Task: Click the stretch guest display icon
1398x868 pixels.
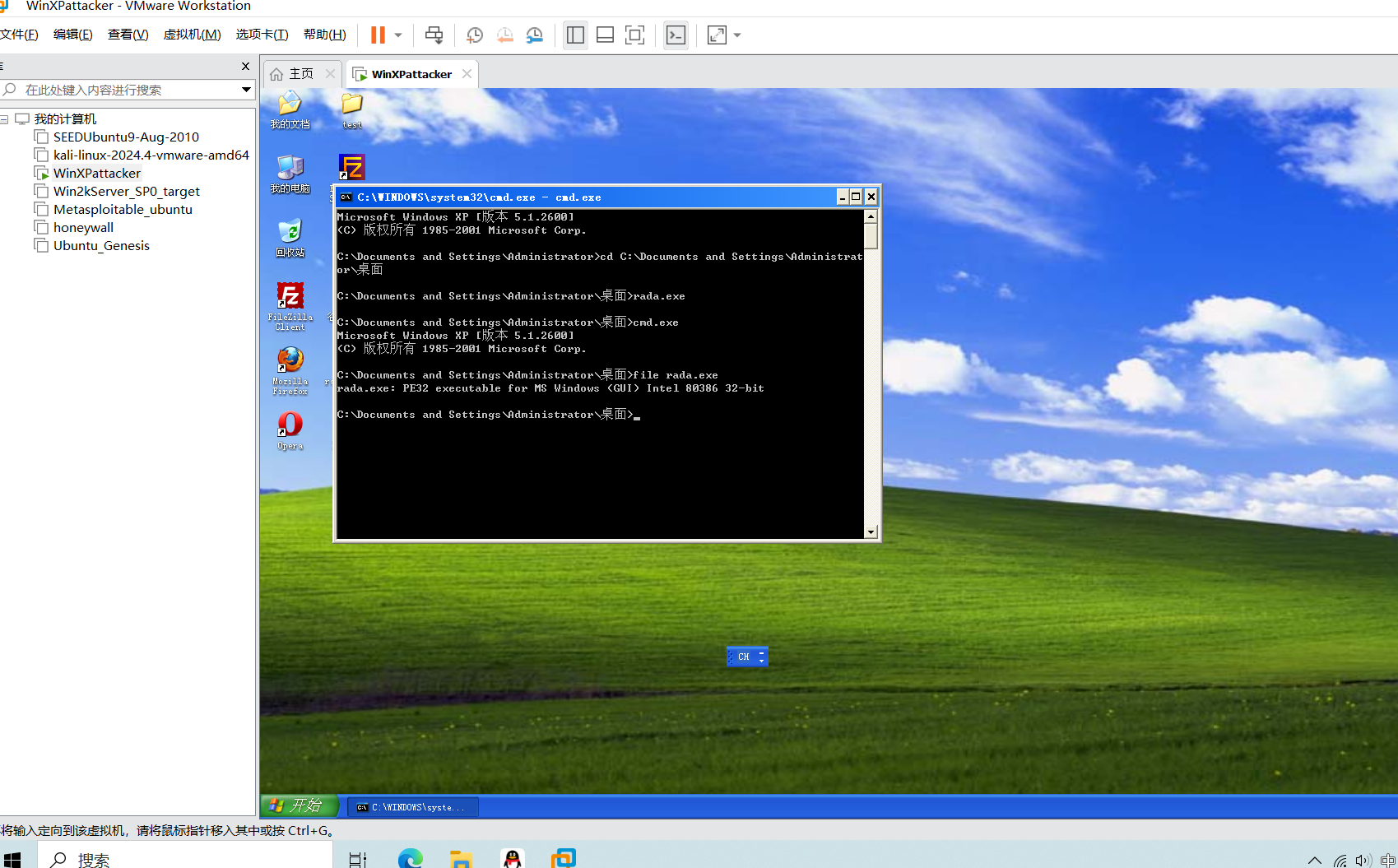Action: 717,35
